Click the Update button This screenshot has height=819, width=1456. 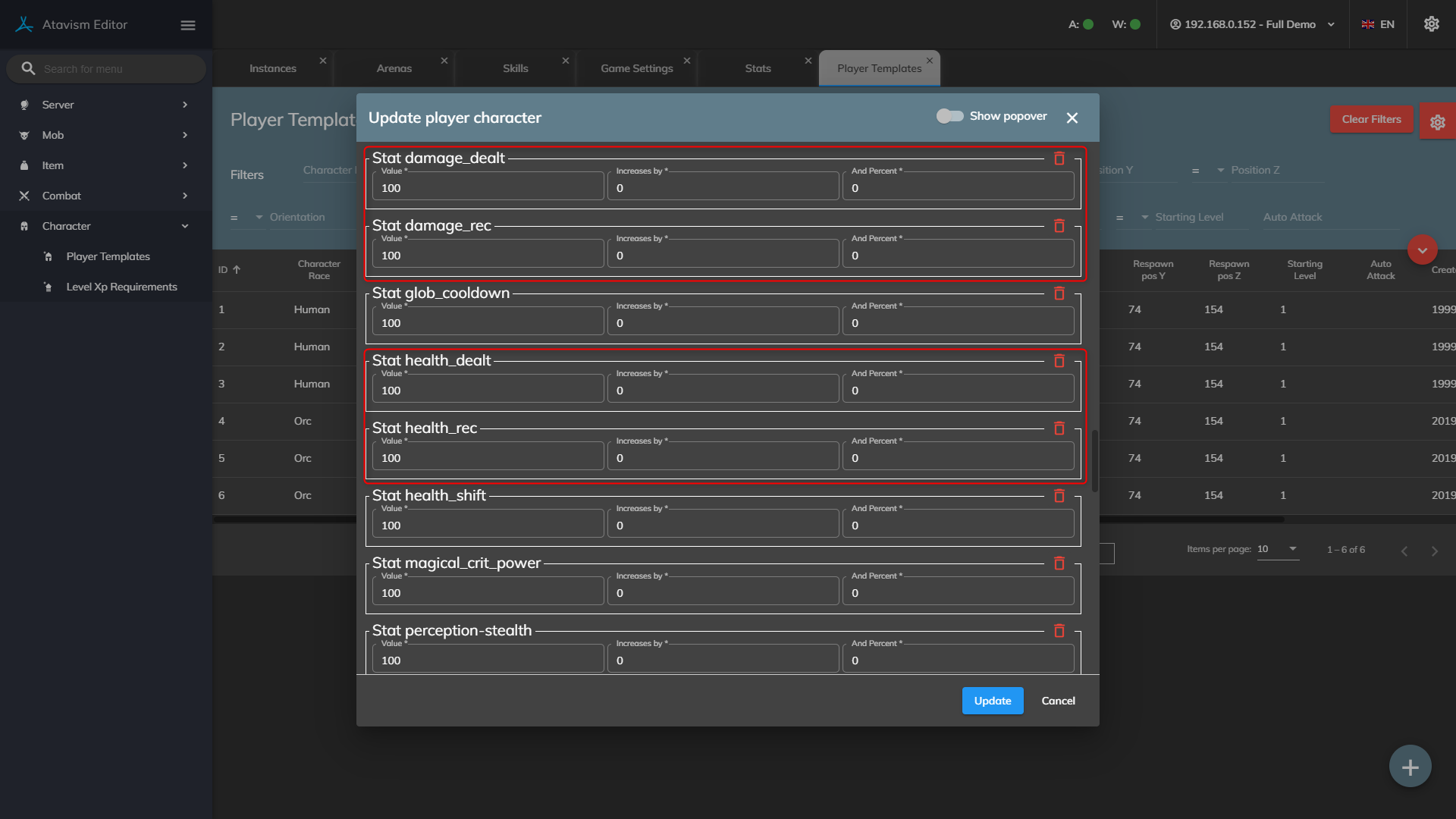coord(992,701)
